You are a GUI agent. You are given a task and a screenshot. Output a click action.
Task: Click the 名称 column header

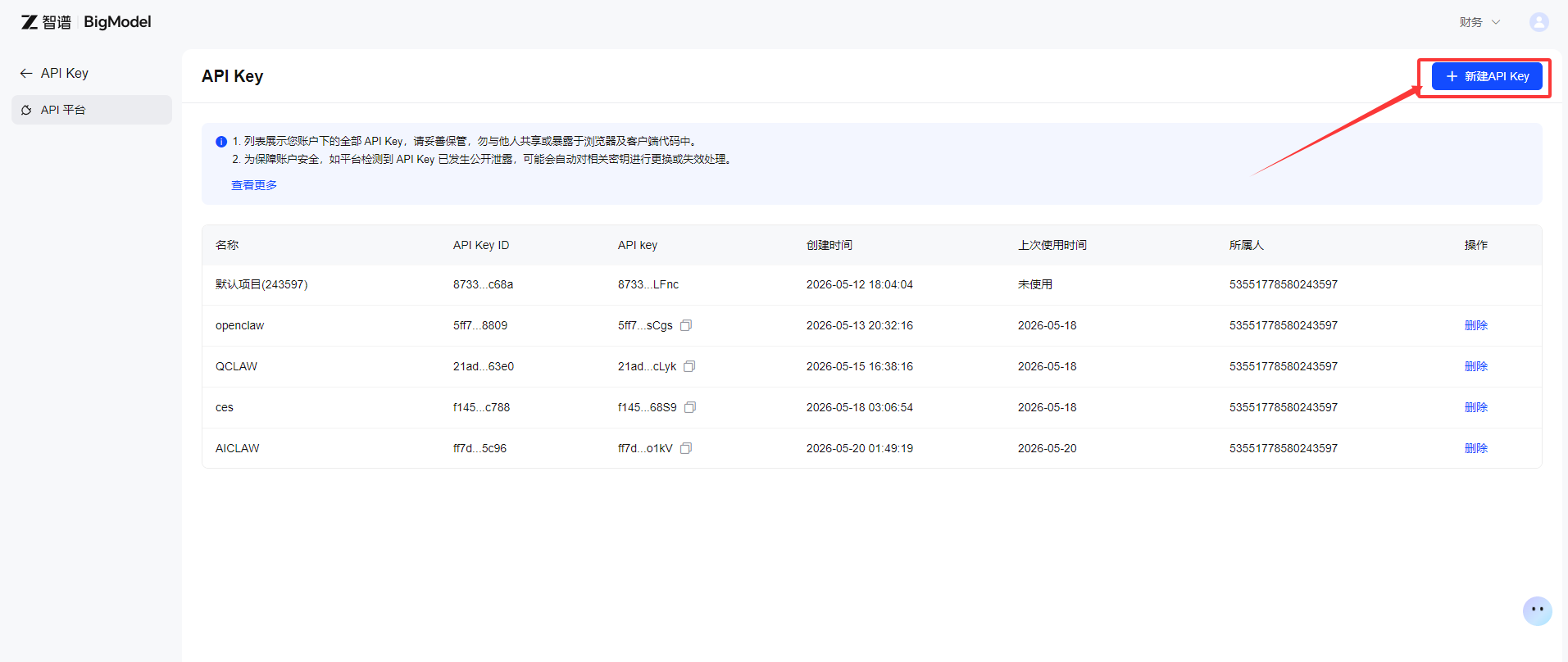[227, 245]
